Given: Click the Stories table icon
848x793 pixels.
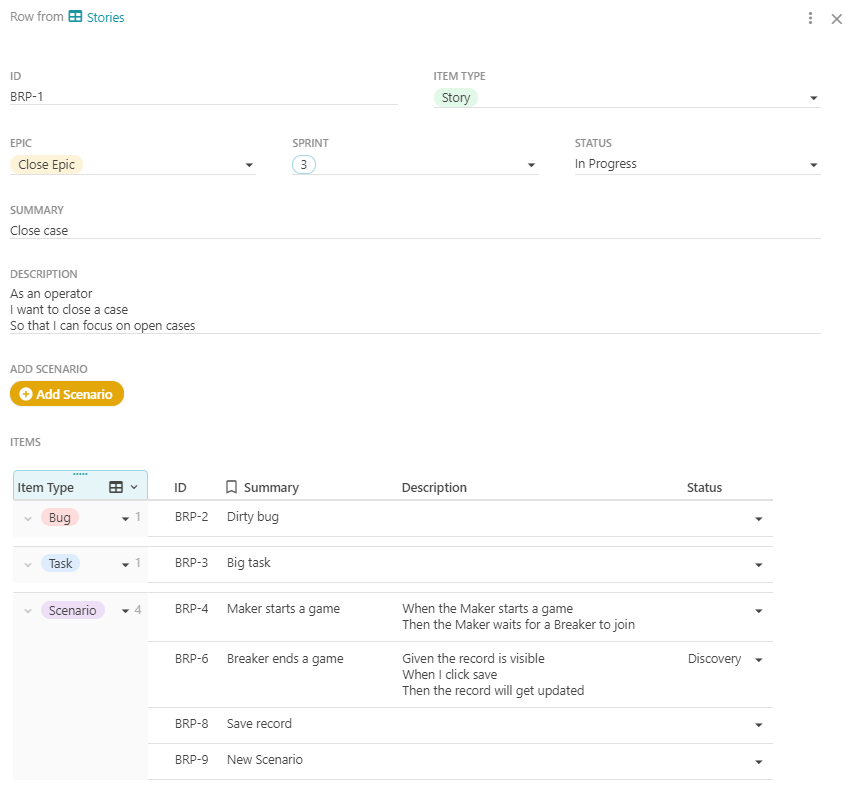Looking at the screenshot, I should 75,17.
